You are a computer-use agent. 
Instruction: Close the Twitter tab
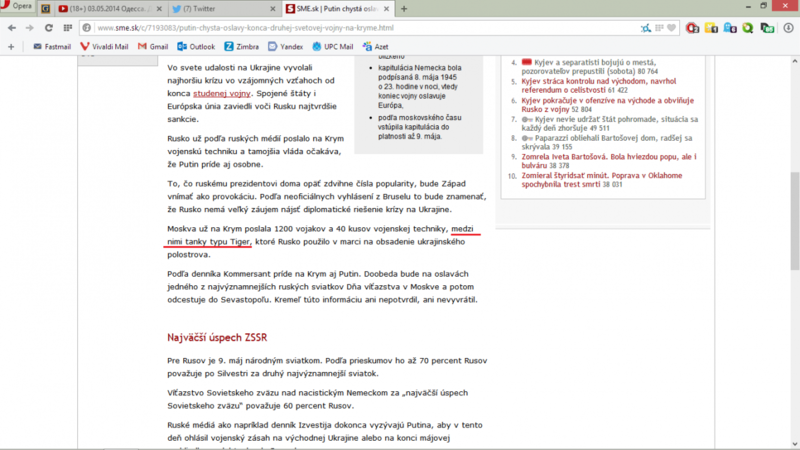pyautogui.click(x=273, y=9)
